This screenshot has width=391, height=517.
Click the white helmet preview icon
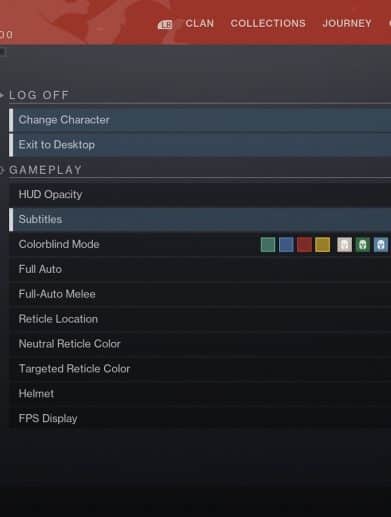point(344,245)
